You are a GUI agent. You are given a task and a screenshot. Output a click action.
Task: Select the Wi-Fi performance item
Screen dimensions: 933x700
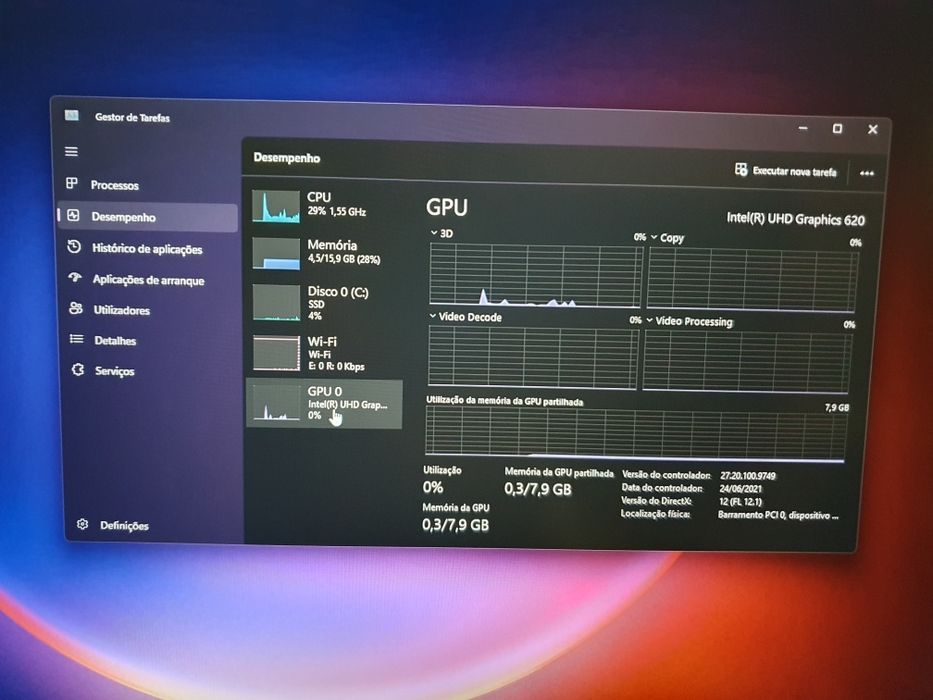pyautogui.click(x=325, y=353)
